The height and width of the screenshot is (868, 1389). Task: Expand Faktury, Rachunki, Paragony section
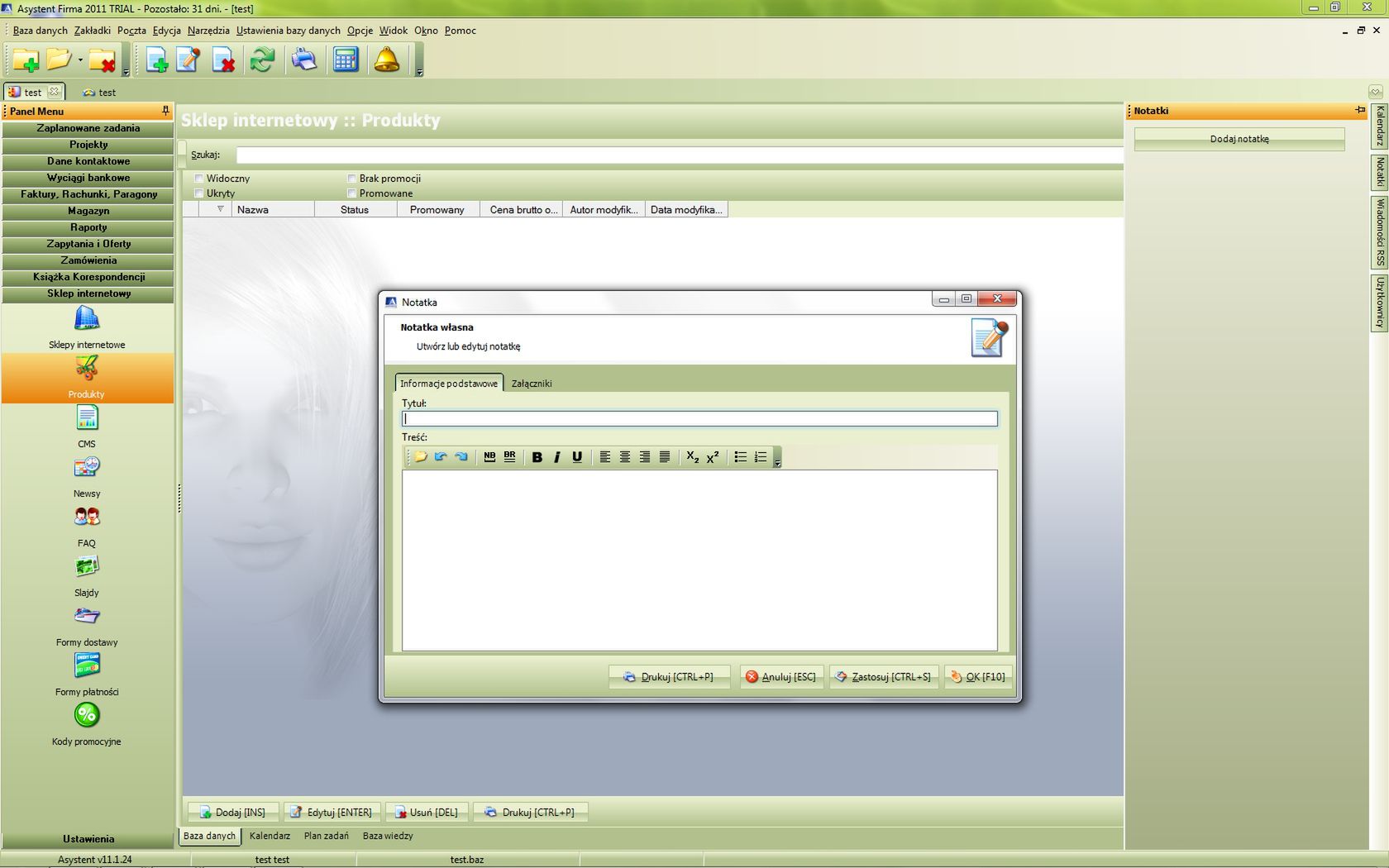click(x=88, y=194)
